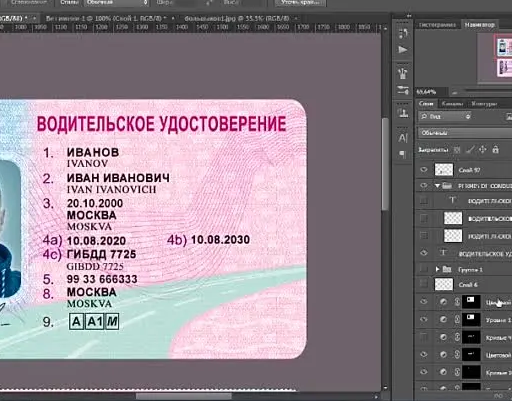Click the pixel layer filter icon
This screenshot has height=401, width=512.
[509, 117]
